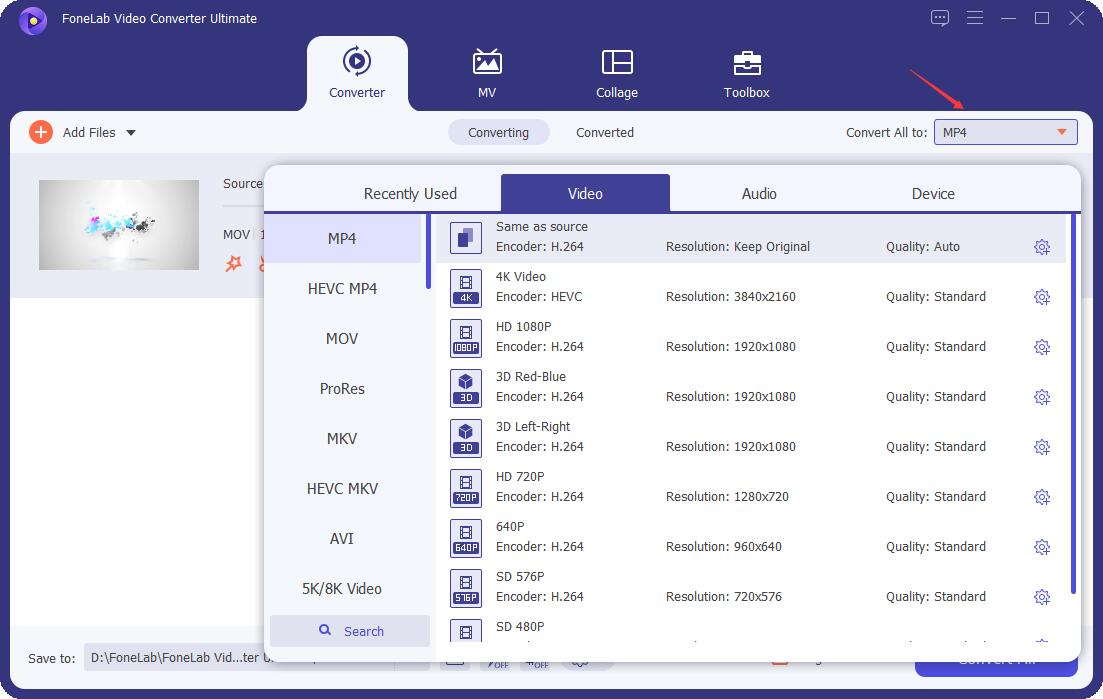The height and width of the screenshot is (699, 1103).
Task: Click the source video thumbnail
Action: tap(119, 225)
